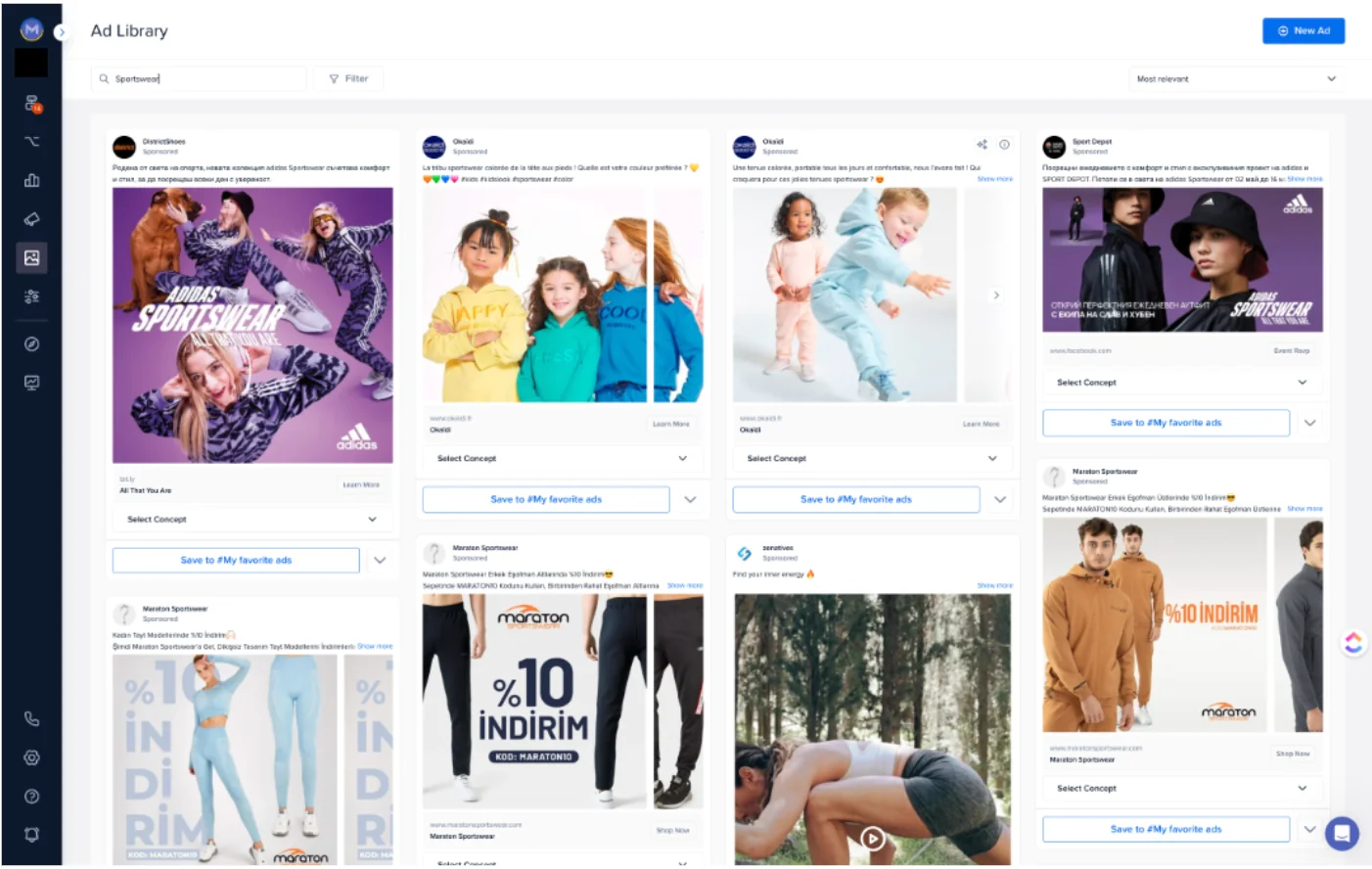The width and height of the screenshot is (1372, 869).
Task: Open settings gear icon in the sidebar
Action: (31, 757)
